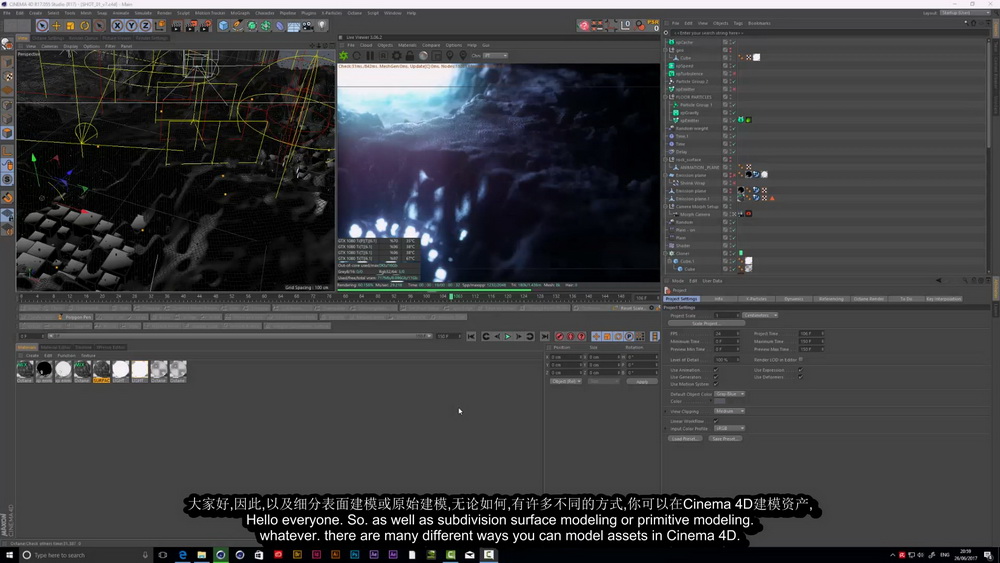Open the X-Particles menu

(332, 13)
